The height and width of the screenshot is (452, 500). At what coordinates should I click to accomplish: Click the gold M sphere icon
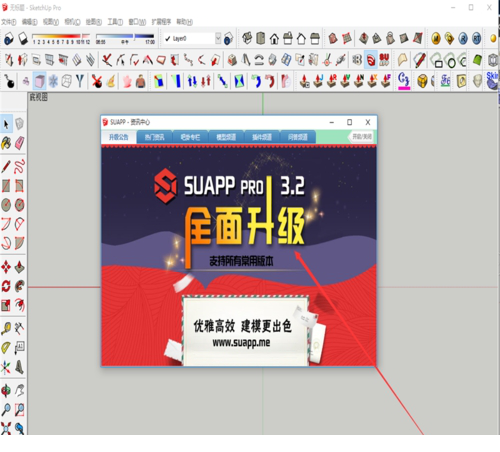(436, 38)
